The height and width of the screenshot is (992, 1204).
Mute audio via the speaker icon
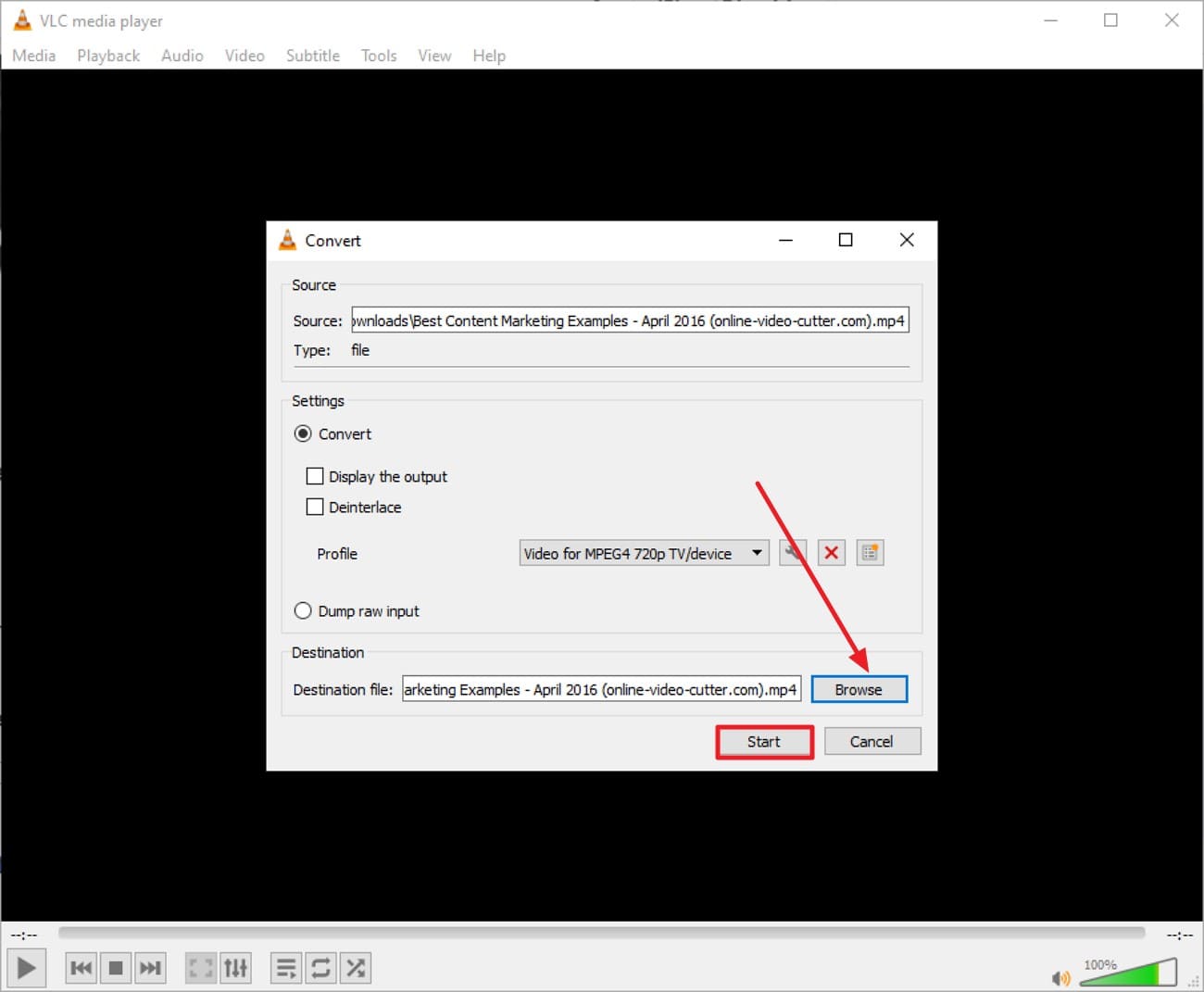coord(1061,977)
